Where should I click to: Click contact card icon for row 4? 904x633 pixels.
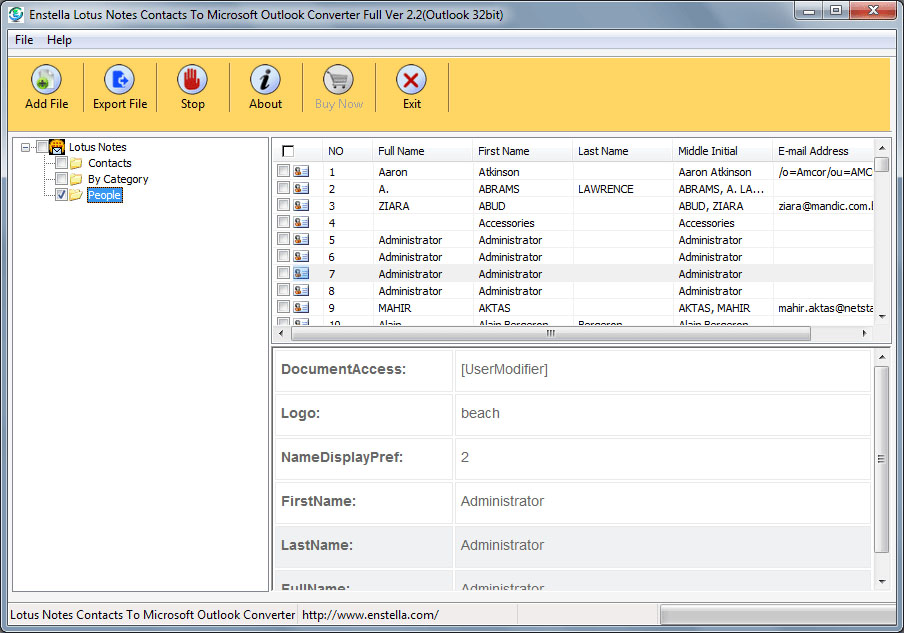click(x=301, y=222)
